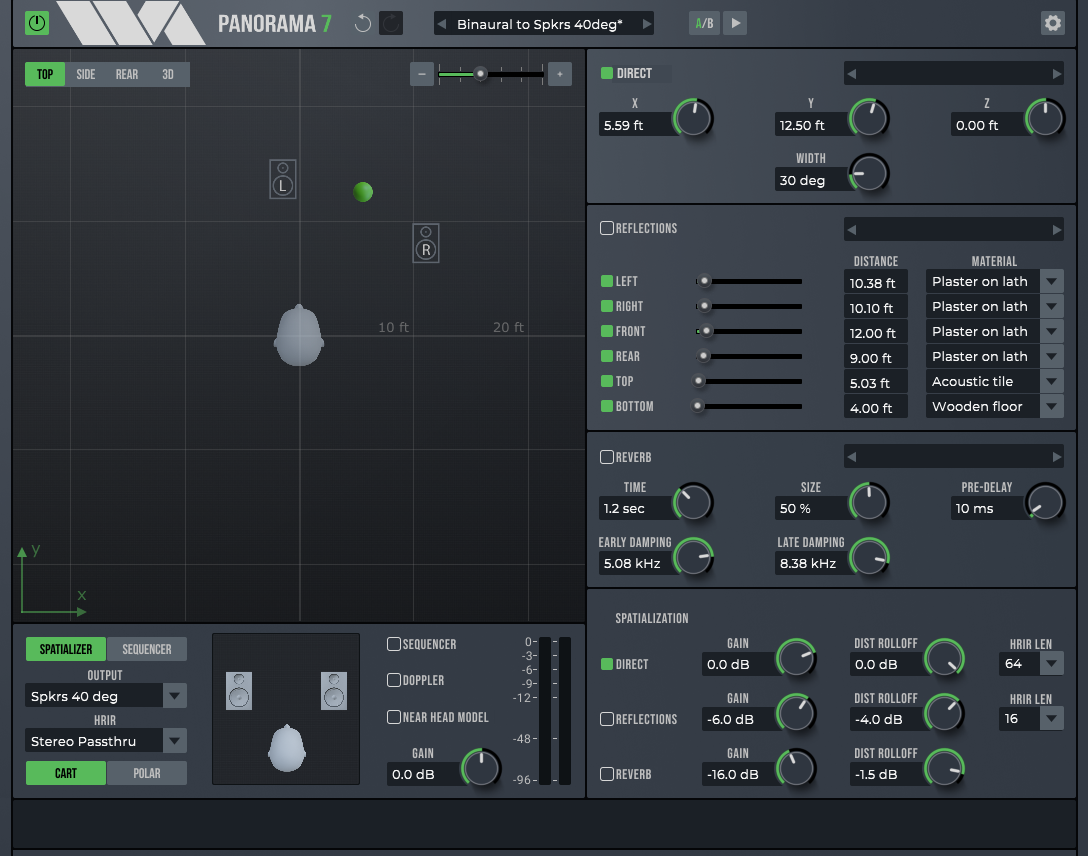
Task: Enable the Reflections section checkbox
Action: pos(606,228)
